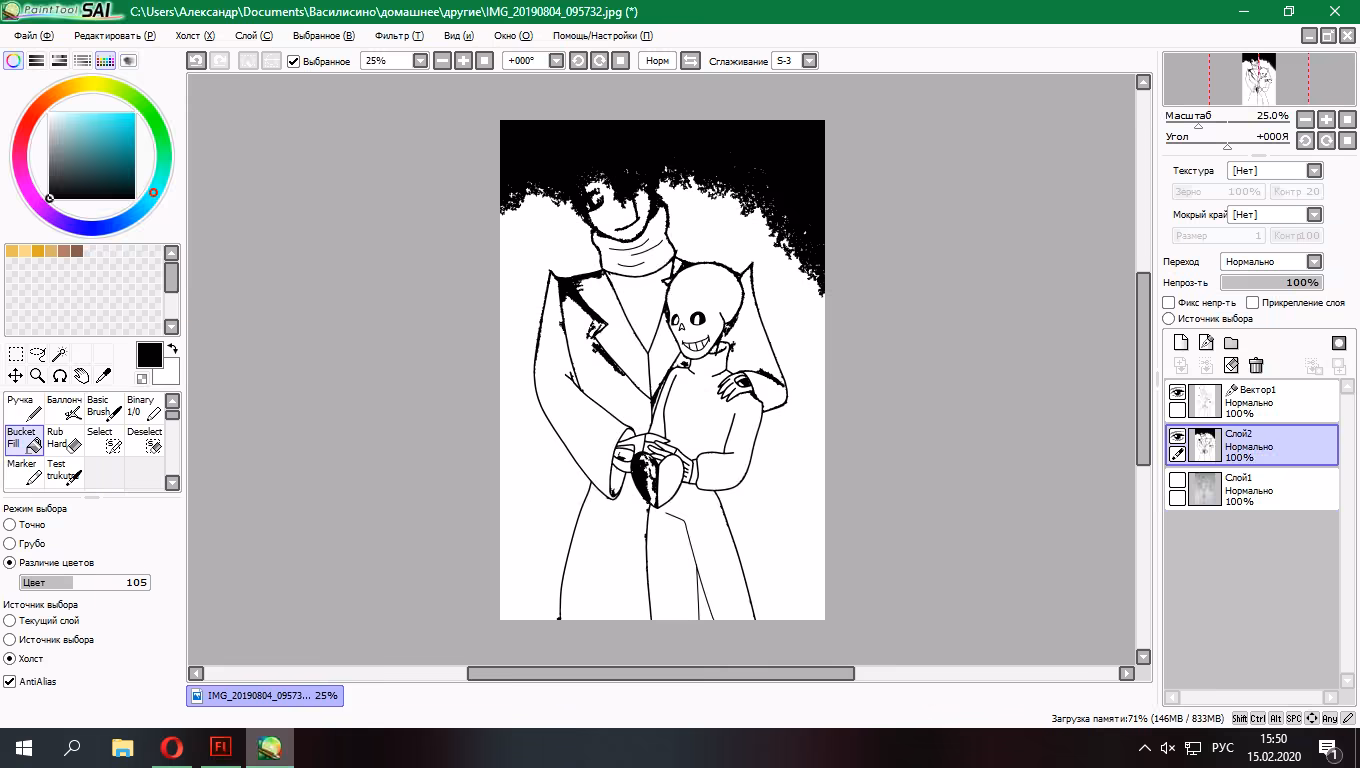The width and height of the screenshot is (1360, 768).
Task: Select the rotate canvas tool
Action: point(60,376)
